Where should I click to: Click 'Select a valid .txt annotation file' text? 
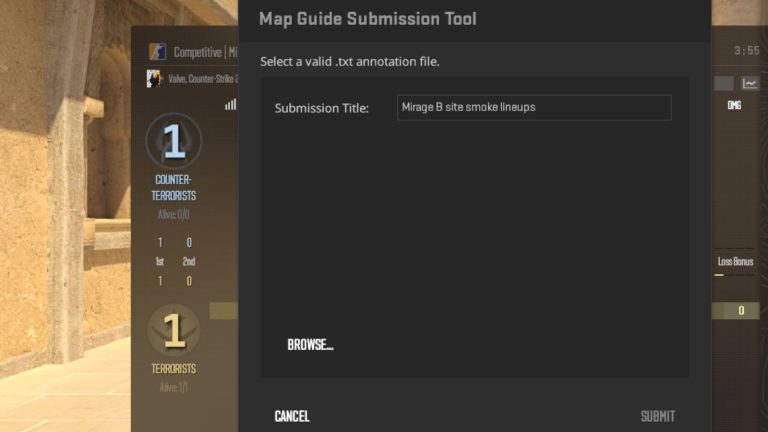tap(350, 62)
